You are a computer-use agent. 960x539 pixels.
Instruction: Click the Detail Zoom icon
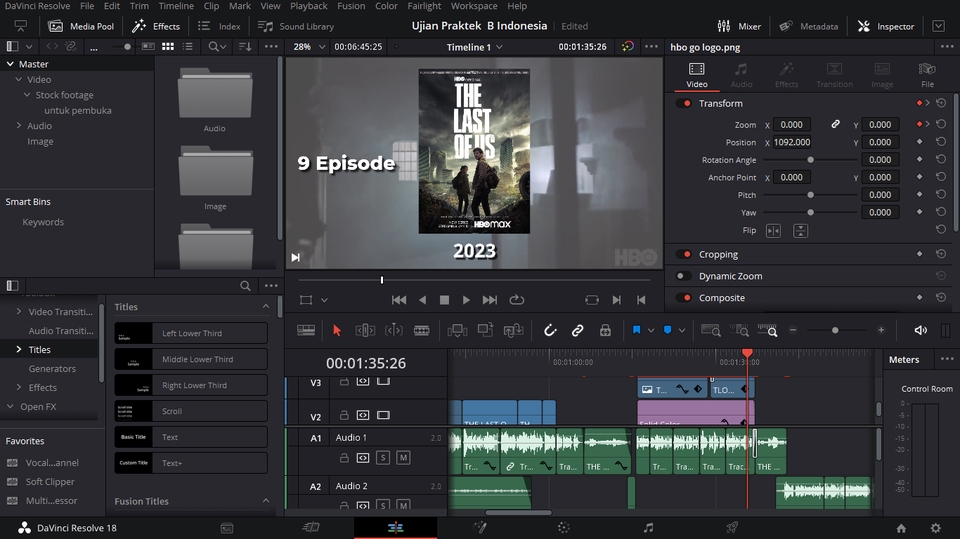740,330
